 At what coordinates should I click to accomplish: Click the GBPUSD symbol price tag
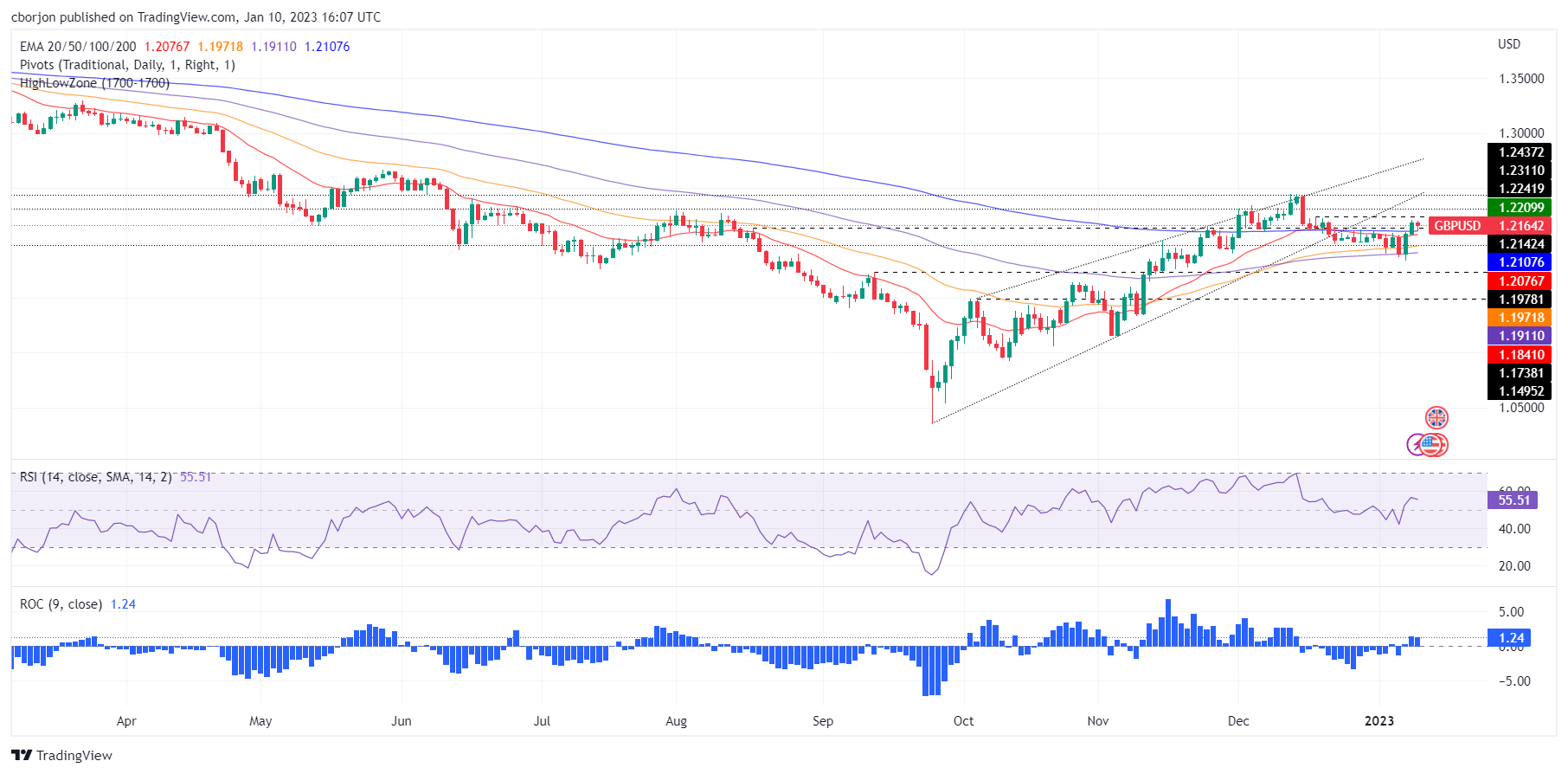coord(1457,226)
